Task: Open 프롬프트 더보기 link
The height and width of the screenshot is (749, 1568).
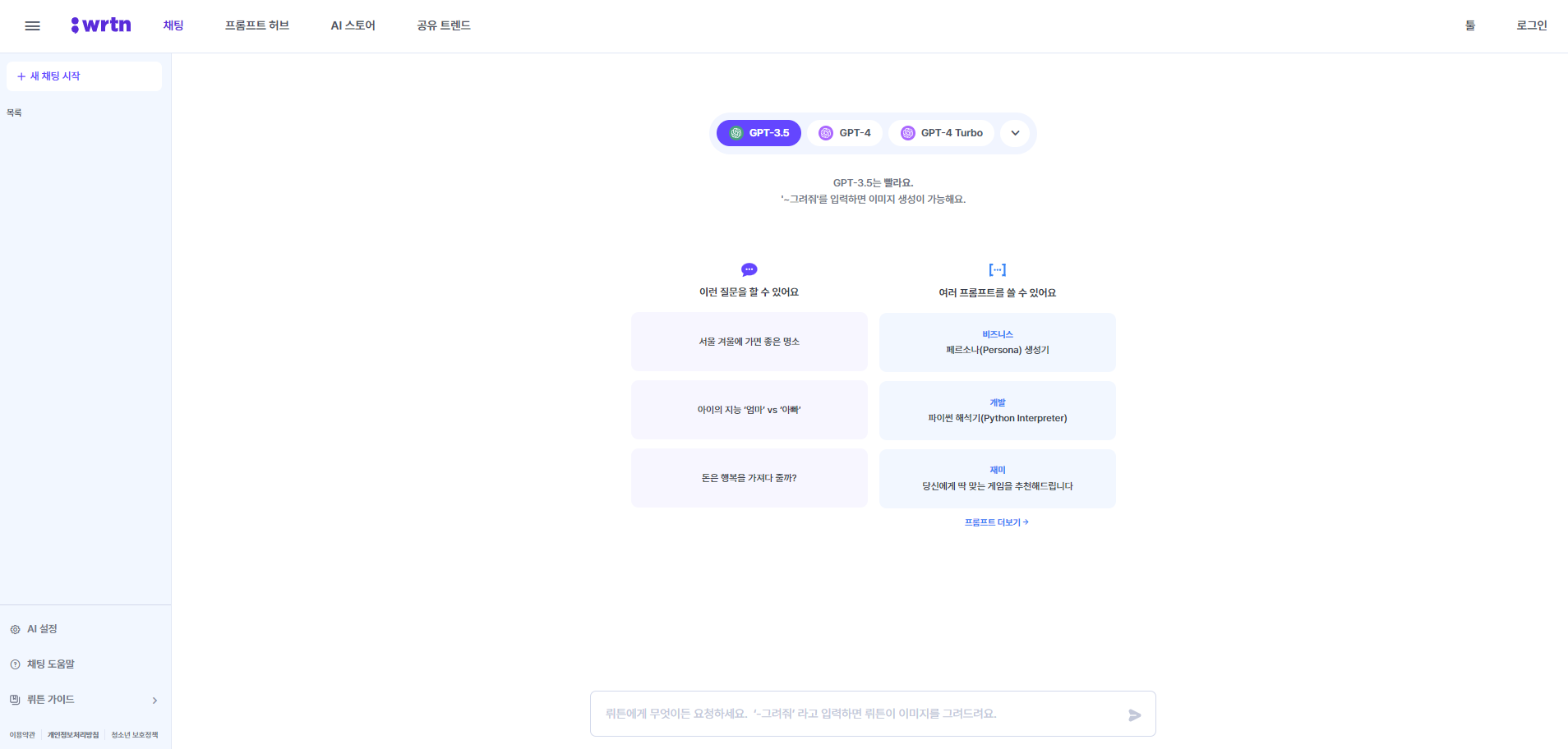Action: (997, 522)
